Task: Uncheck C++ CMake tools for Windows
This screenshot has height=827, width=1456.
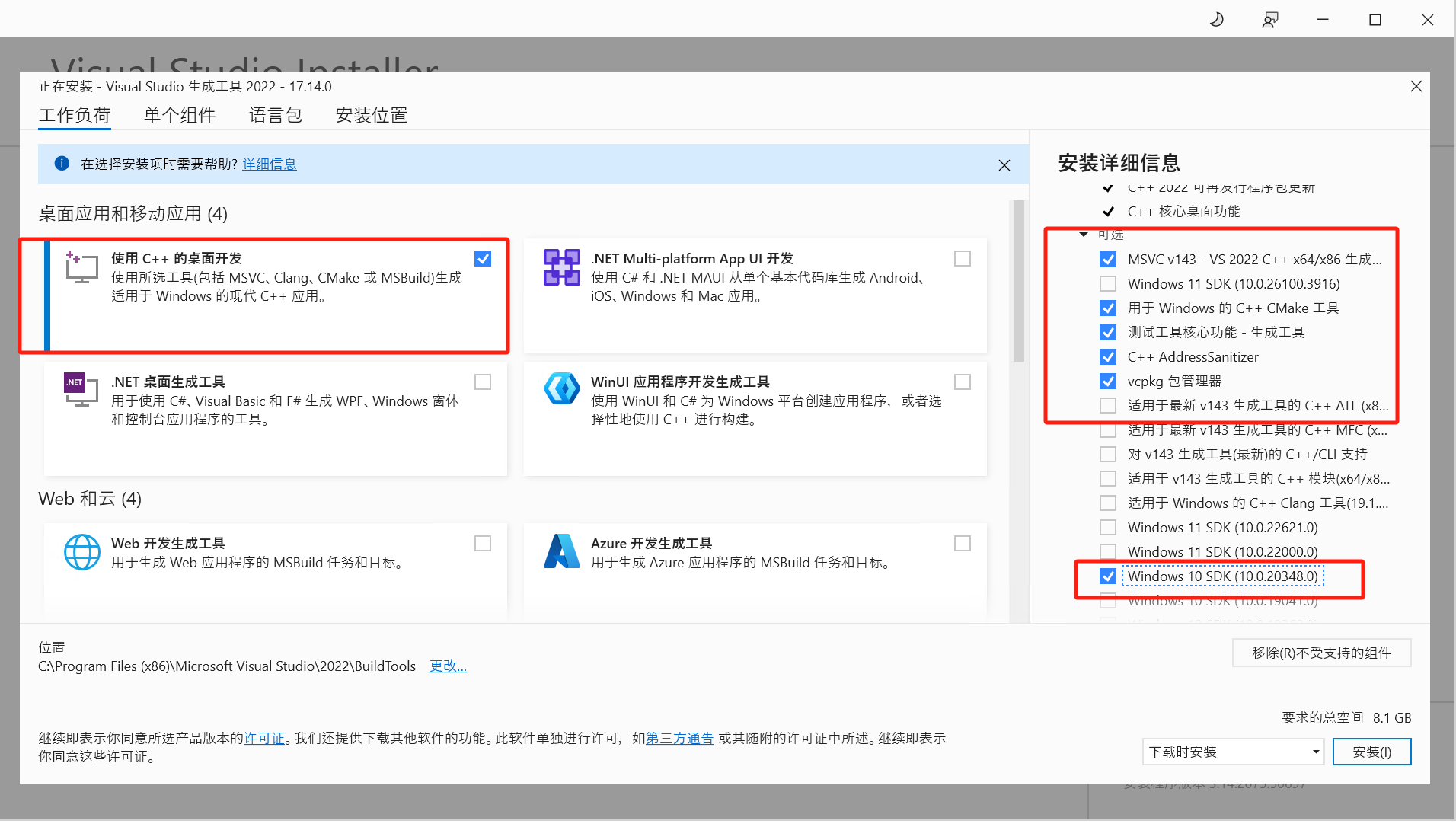Action: coord(1108,308)
